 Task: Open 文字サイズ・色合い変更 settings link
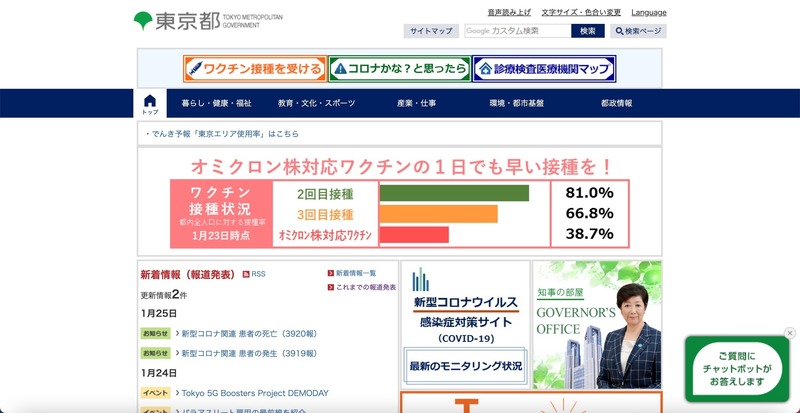pos(581,13)
